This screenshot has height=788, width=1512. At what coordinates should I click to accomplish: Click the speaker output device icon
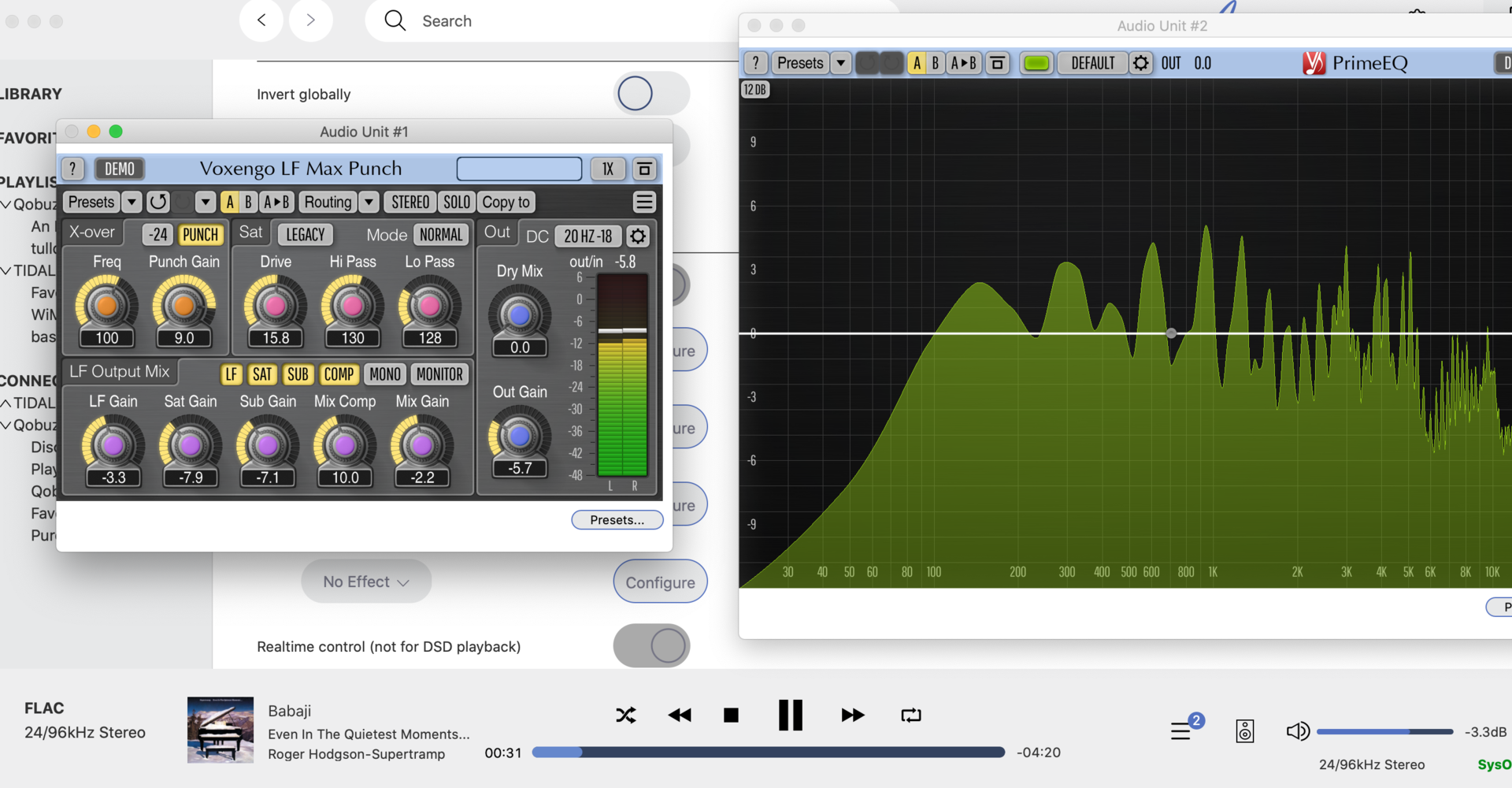[1244, 730]
